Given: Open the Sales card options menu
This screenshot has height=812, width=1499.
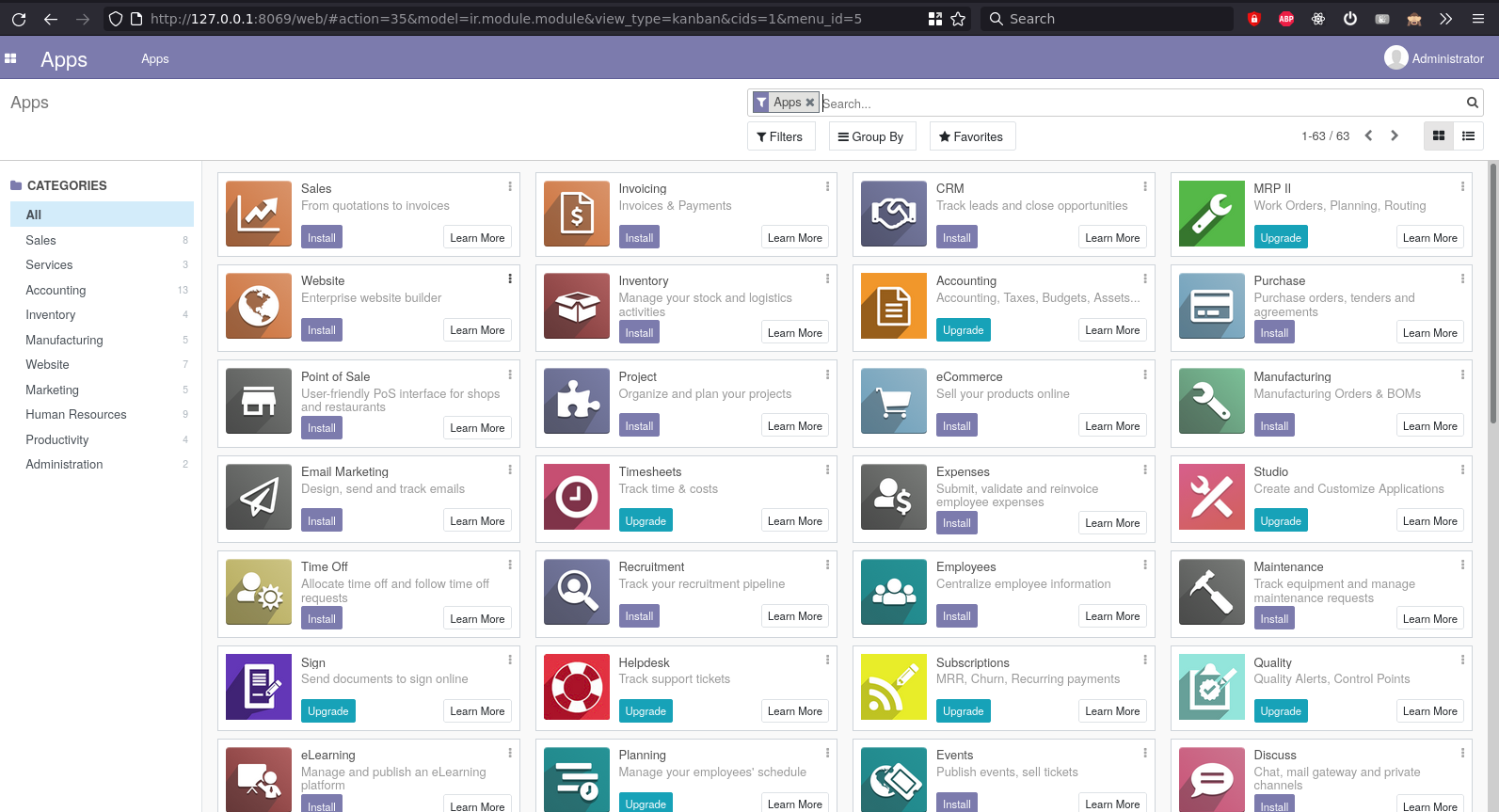Looking at the screenshot, I should (x=510, y=186).
